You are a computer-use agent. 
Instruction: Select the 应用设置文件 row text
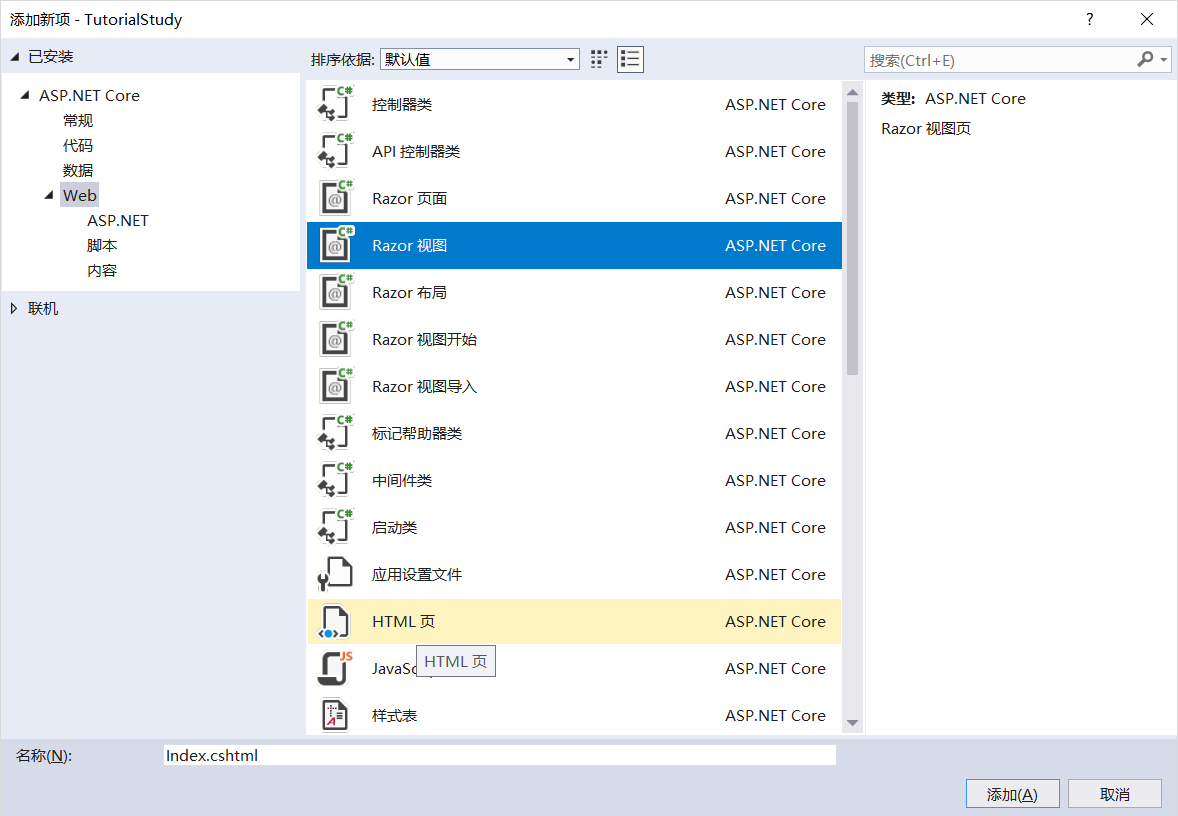point(417,574)
